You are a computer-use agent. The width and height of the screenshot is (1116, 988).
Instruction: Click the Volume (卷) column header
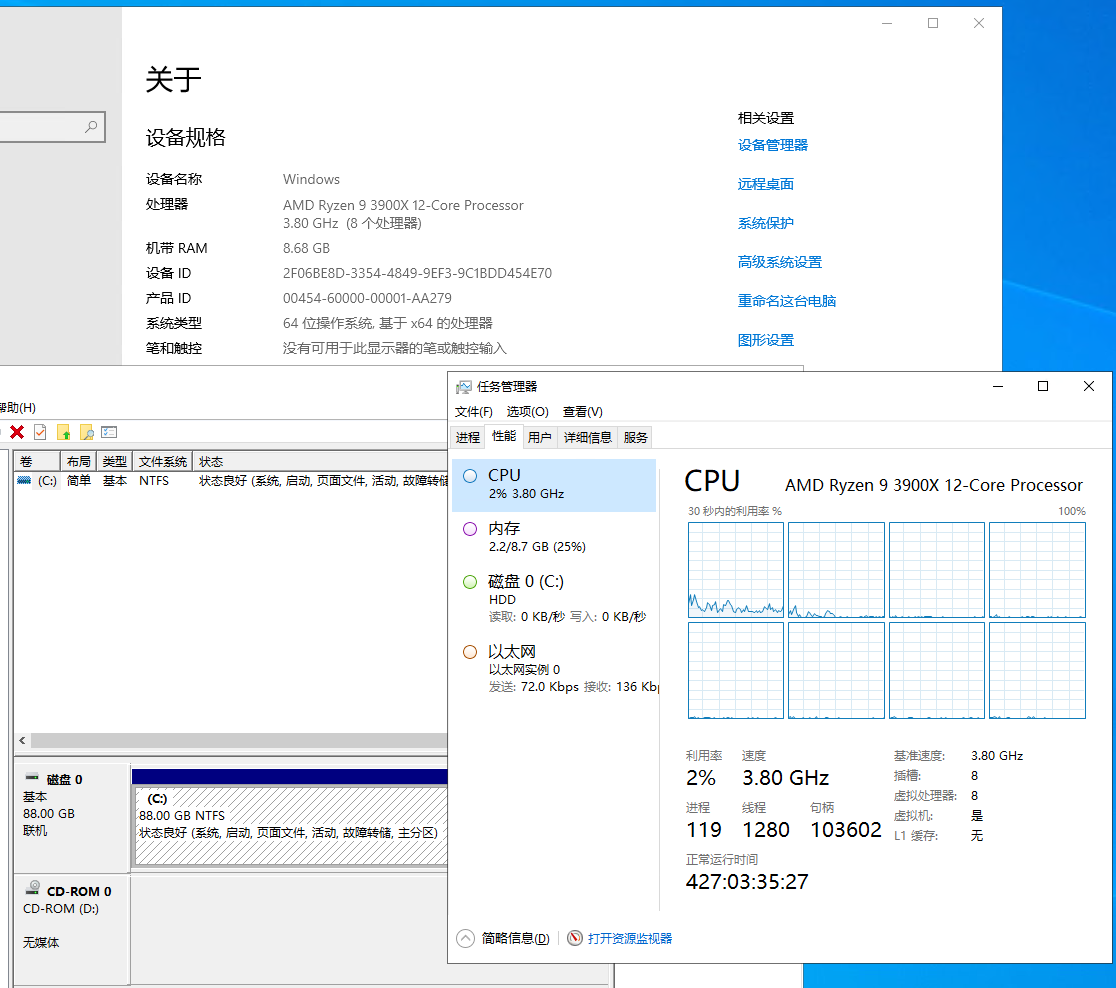pyautogui.click(x=36, y=461)
